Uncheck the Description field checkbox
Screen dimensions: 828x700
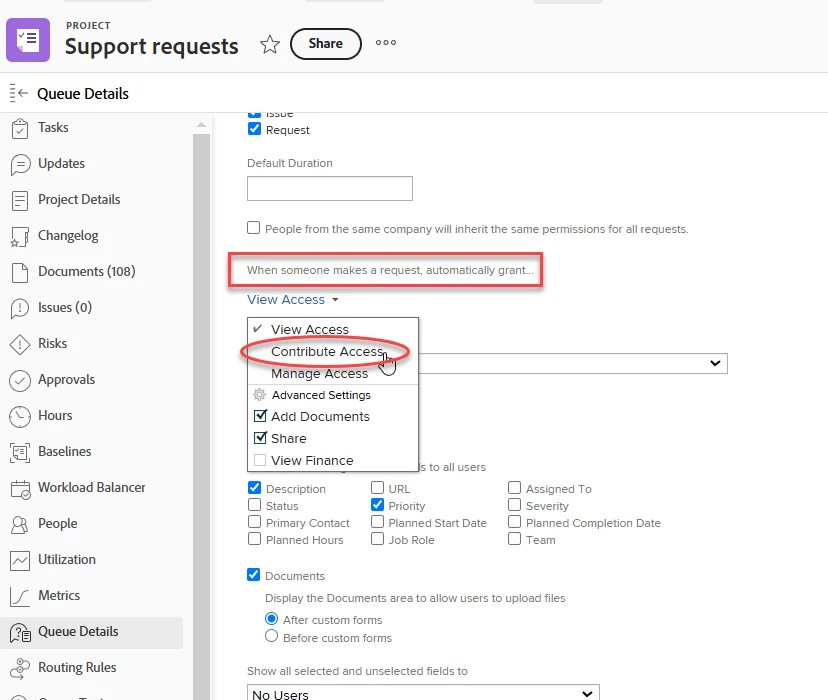tap(254, 488)
